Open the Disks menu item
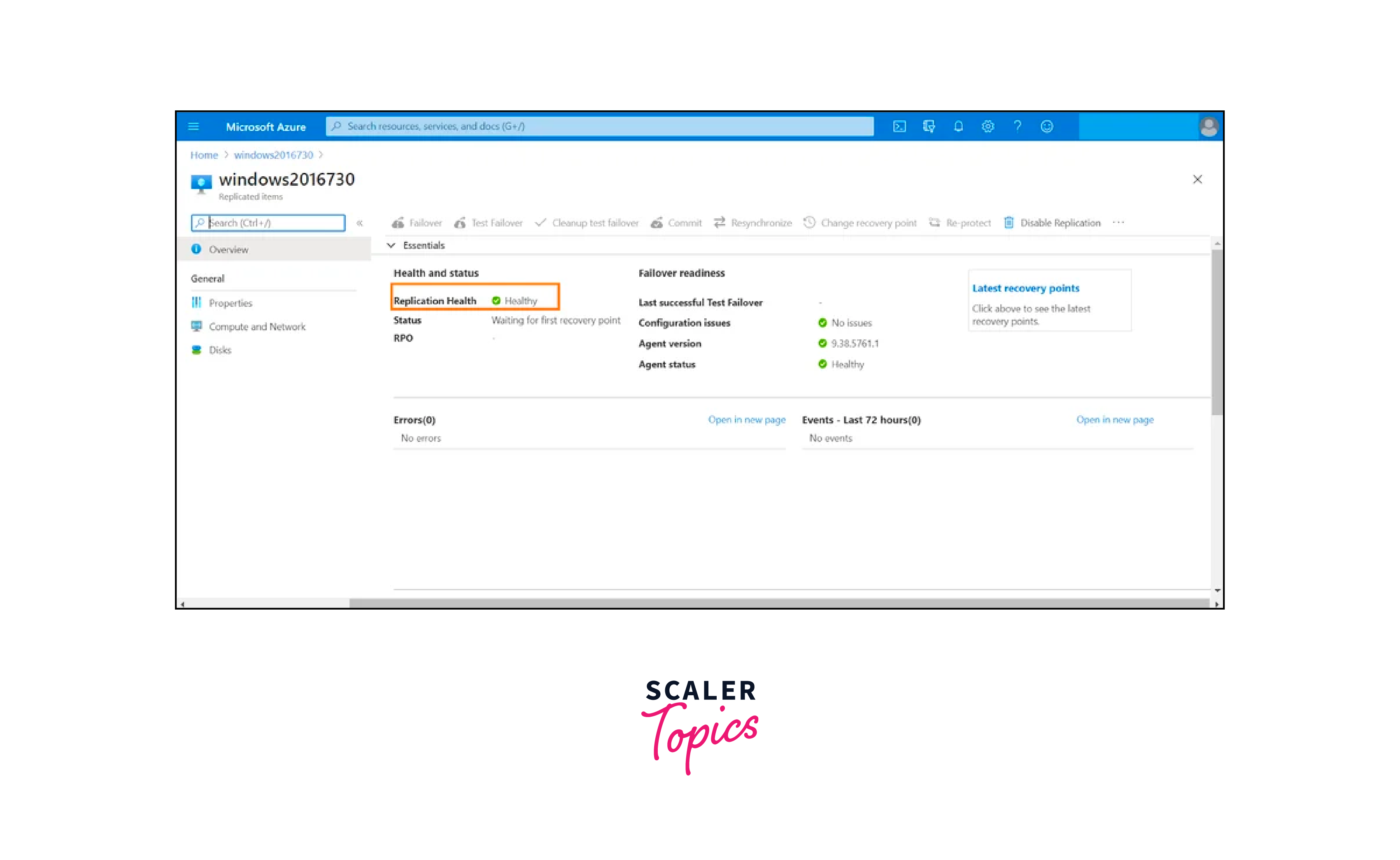Image resolution: width=1400 pixels, height=860 pixels. click(220, 350)
